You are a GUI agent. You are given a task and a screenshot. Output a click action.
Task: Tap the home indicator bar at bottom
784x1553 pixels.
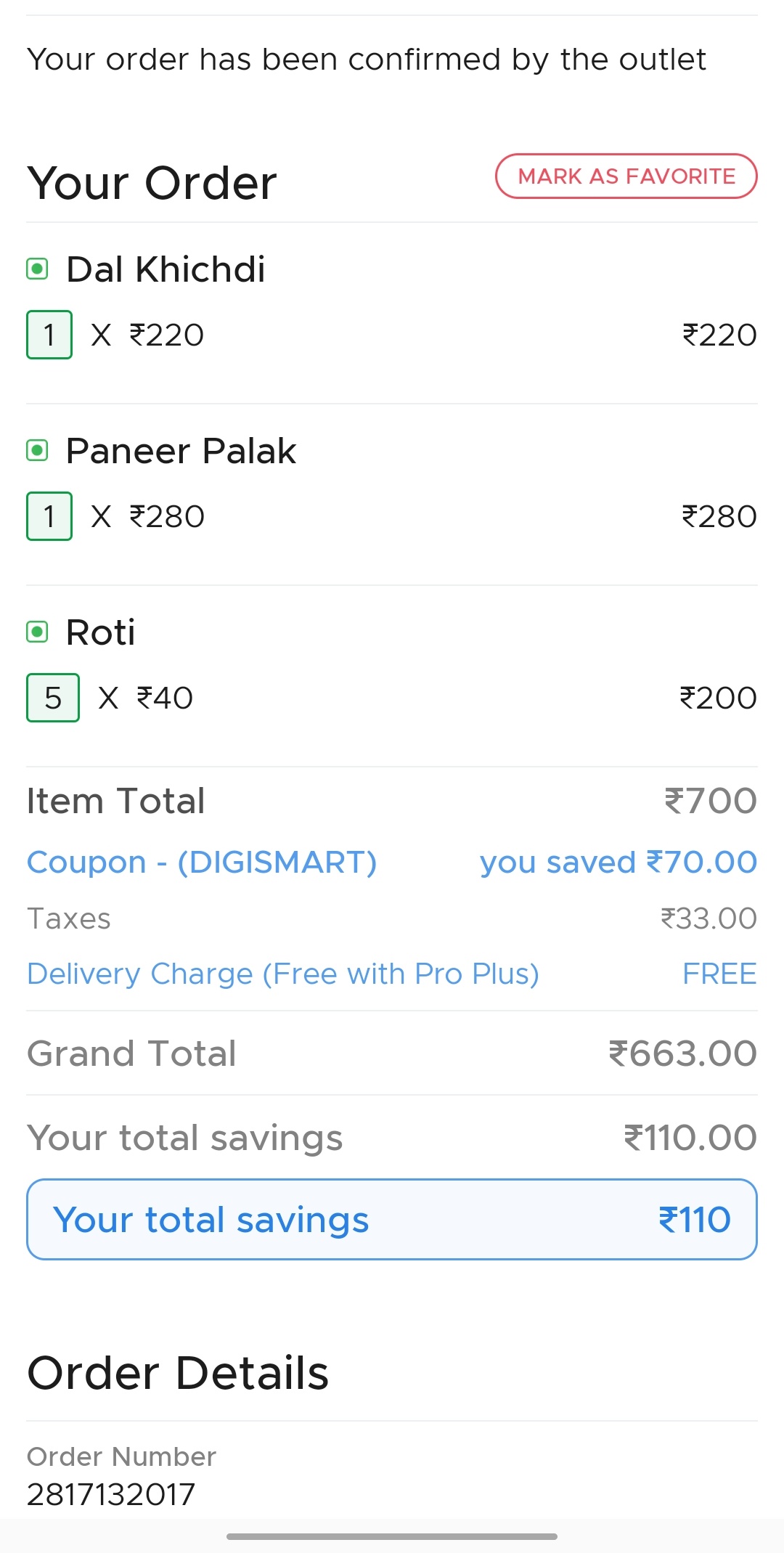click(x=392, y=1536)
